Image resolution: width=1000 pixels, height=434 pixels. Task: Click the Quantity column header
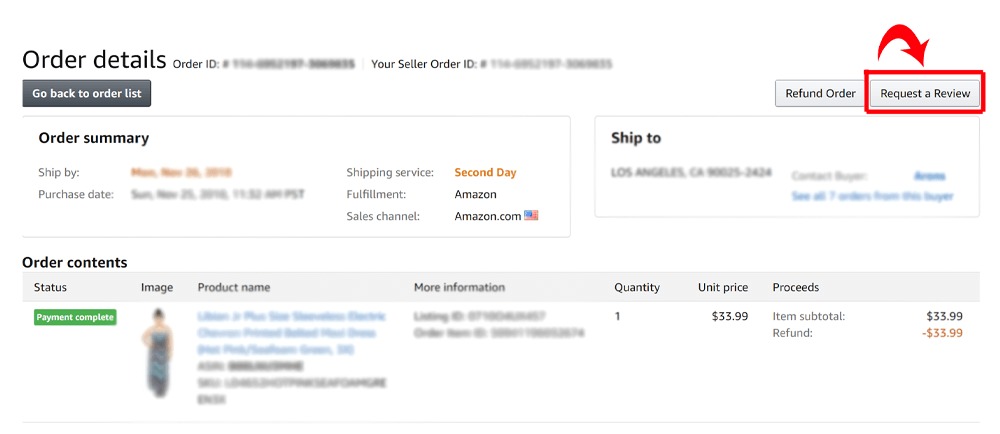point(637,288)
